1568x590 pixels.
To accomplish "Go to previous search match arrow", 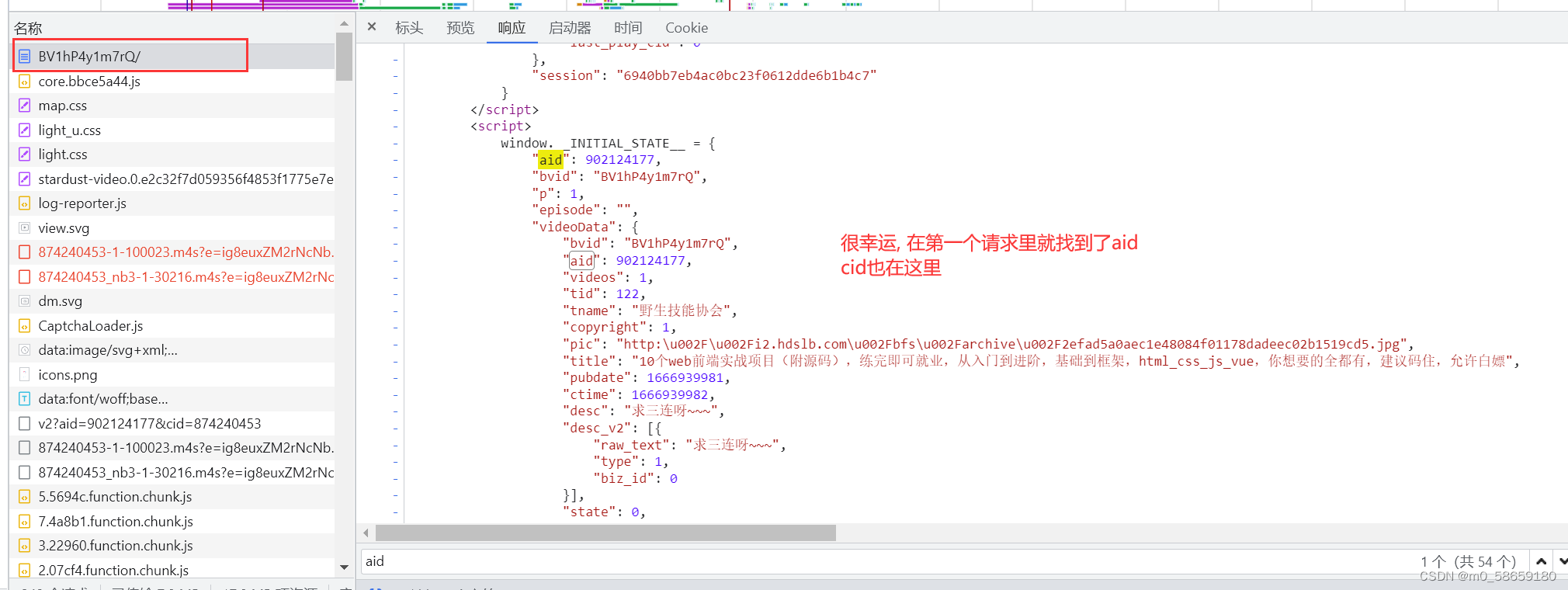I will (1541, 561).
